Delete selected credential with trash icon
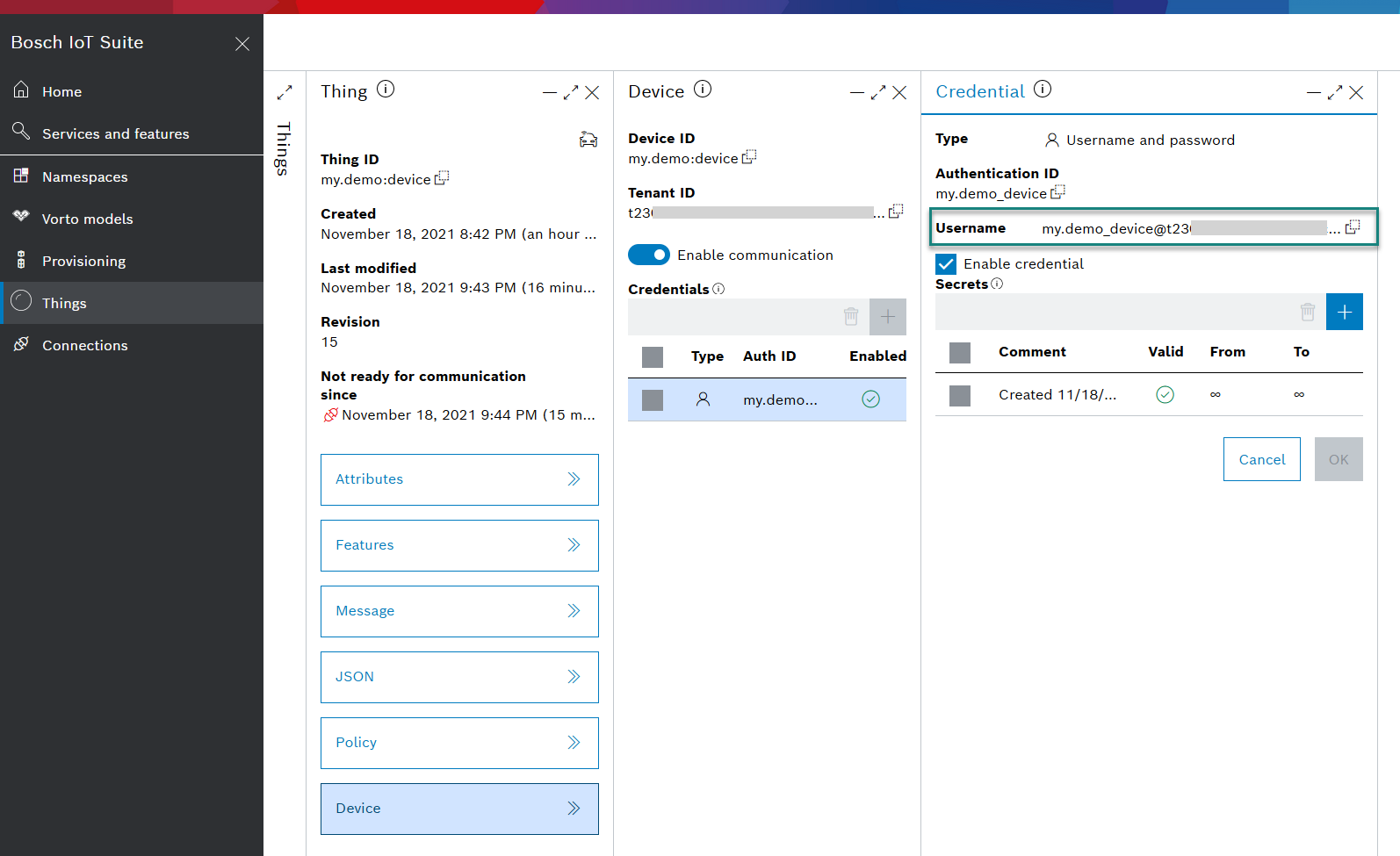The width and height of the screenshot is (1400, 856). 851,317
